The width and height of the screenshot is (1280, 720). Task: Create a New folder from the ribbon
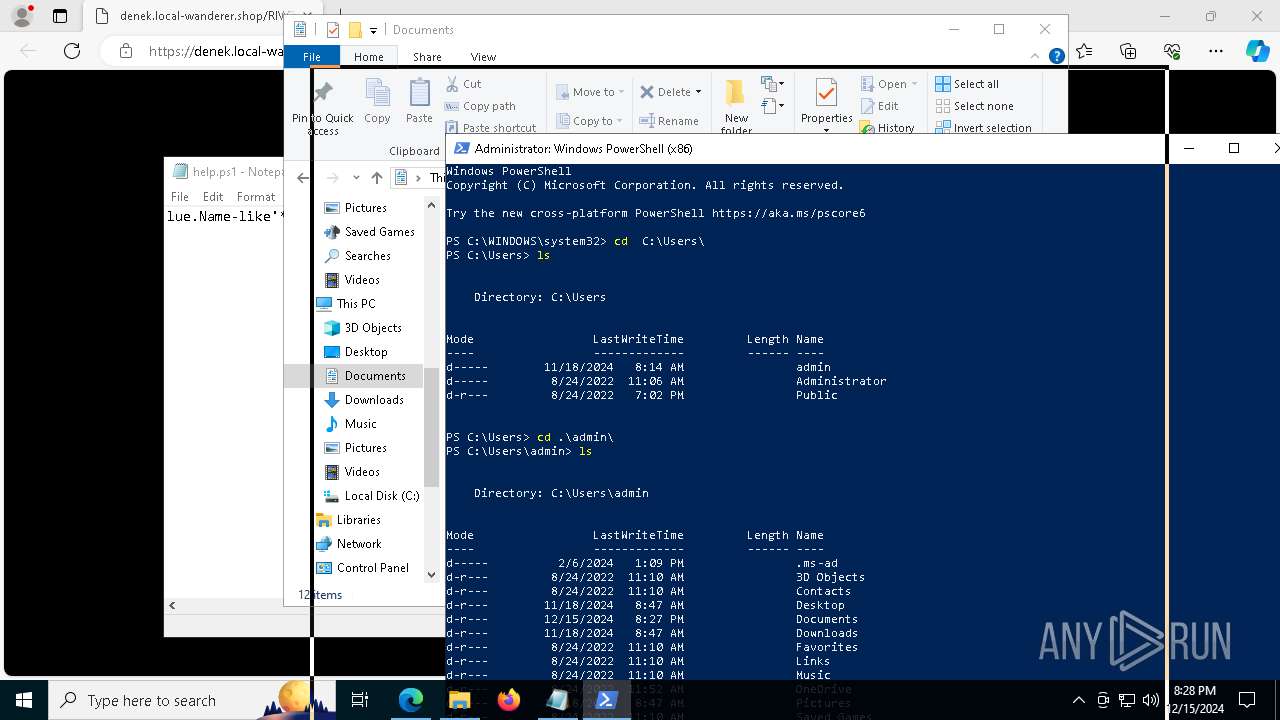click(736, 107)
